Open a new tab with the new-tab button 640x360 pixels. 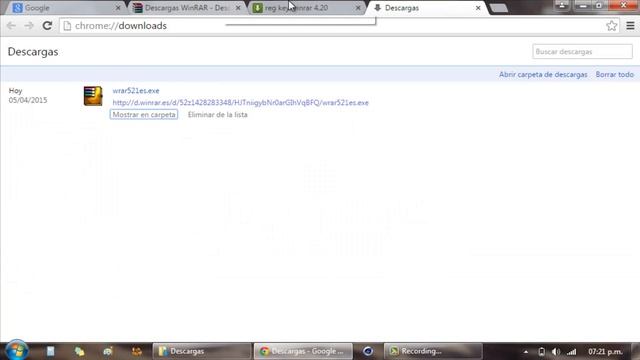[498, 8]
